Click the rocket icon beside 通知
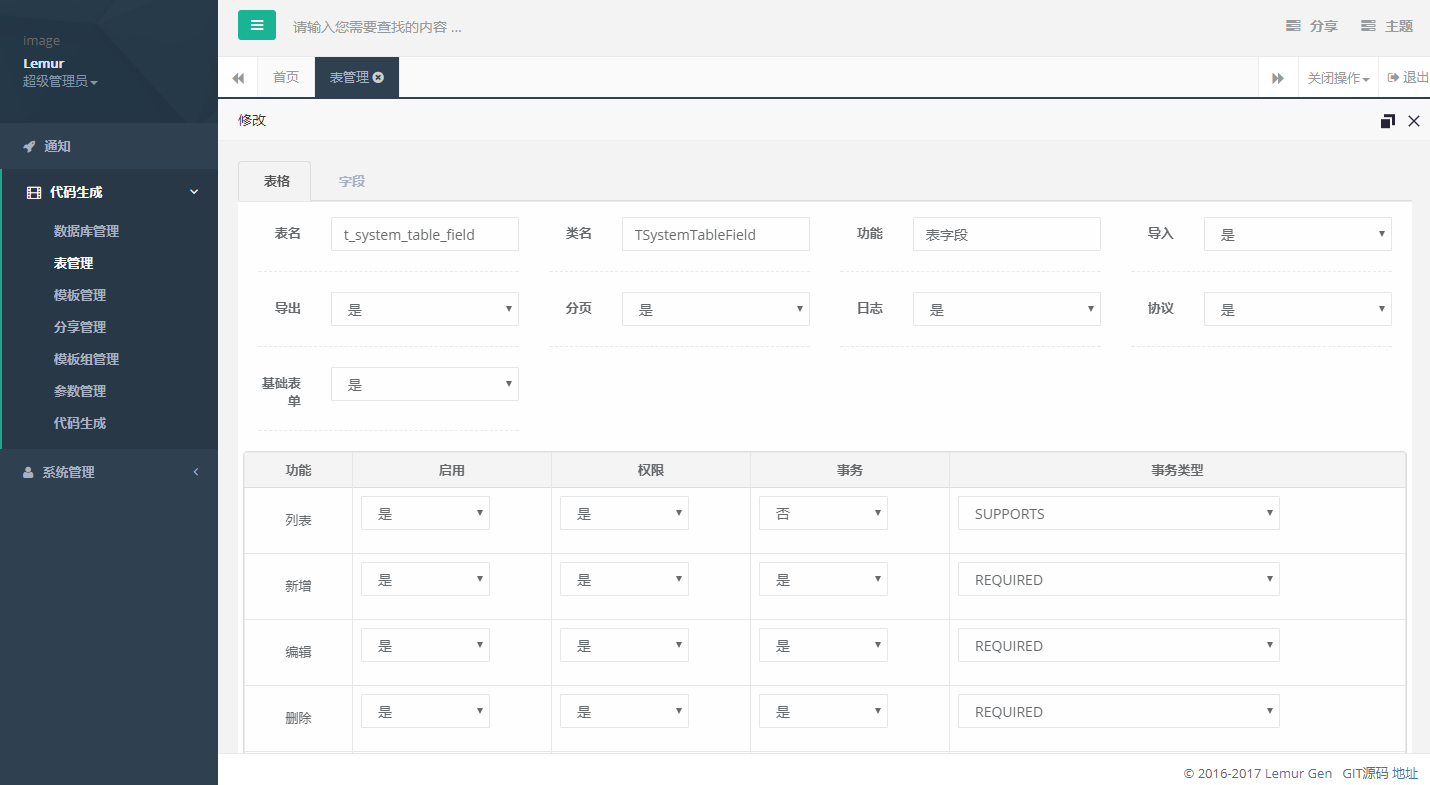The height and width of the screenshot is (785, 1430). 29,147
